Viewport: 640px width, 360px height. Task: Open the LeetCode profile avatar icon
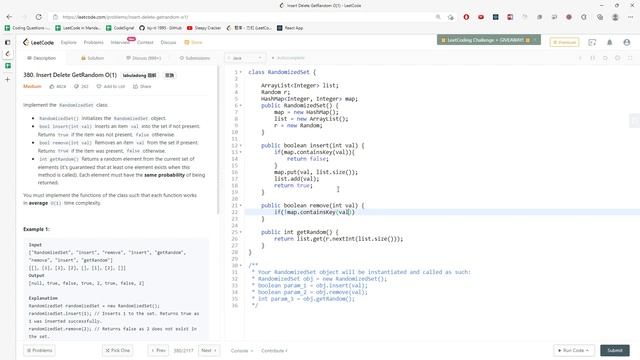tap(627, 42)
